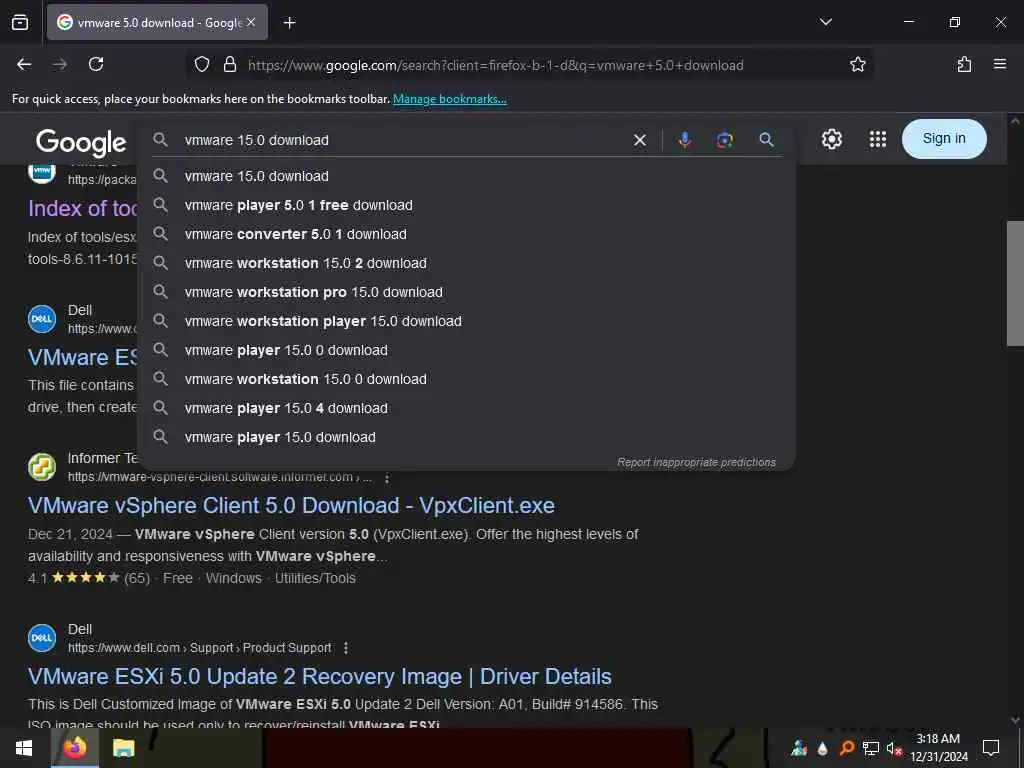The image size is (1024, 768).
Task: Click the Firefox View icon in the tab strip
Action: (x=20, y=23)
